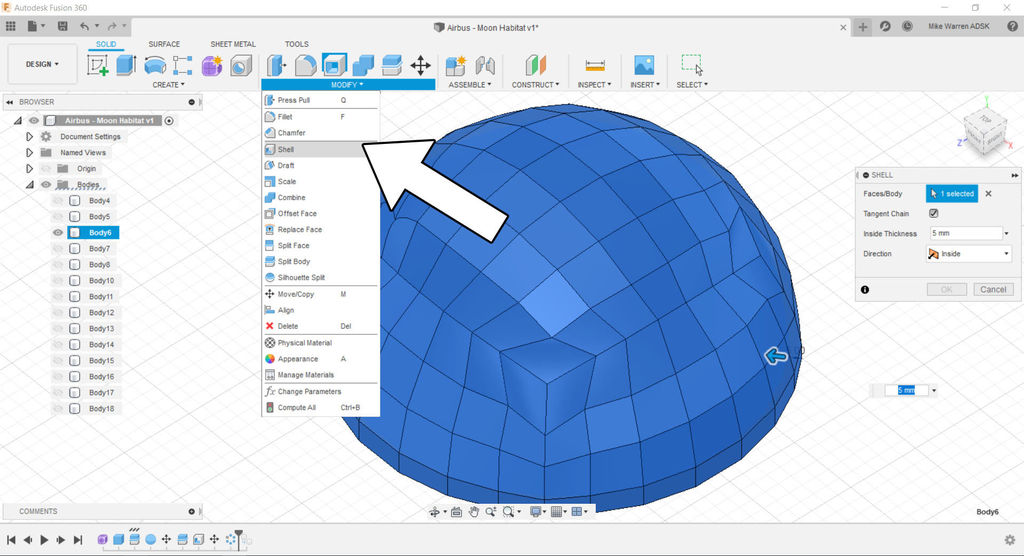Select the Extrude tool
The image size is (1024, 556).
pyautogui.click(x=126, y=65)
